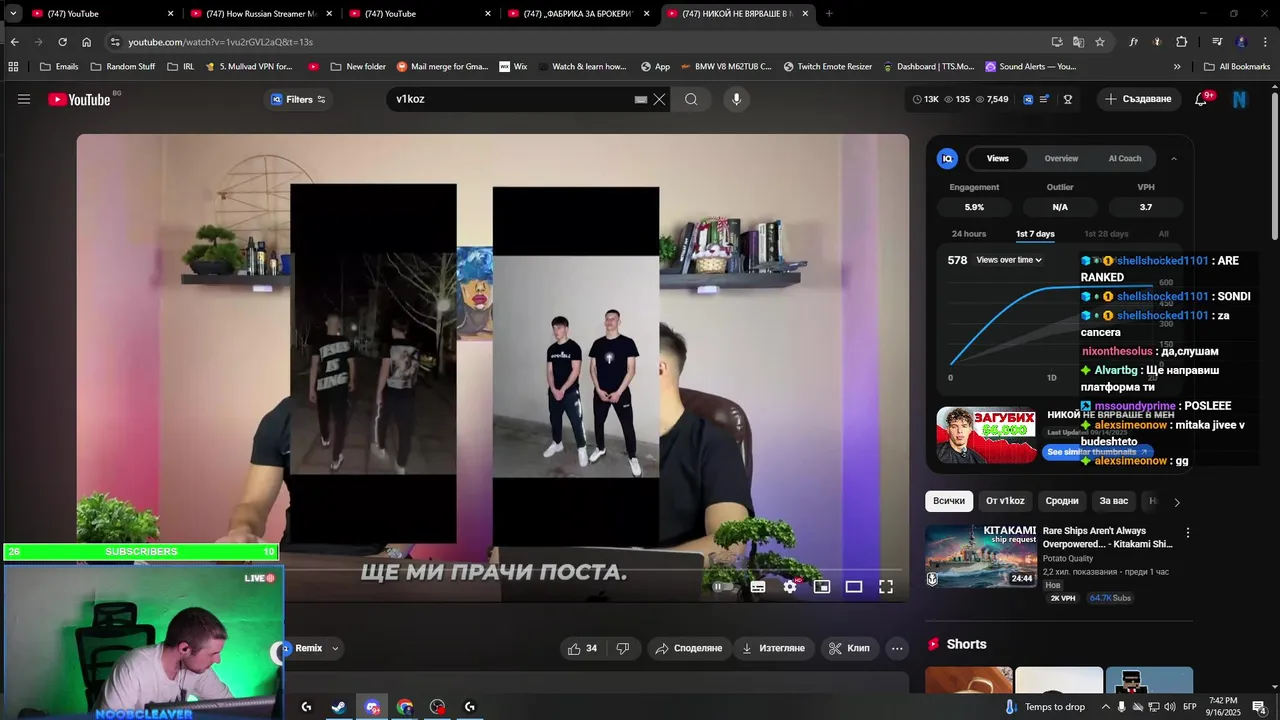Clear the v1koz search text
The image size is (1280, 720).
click(x=659, y=99)
